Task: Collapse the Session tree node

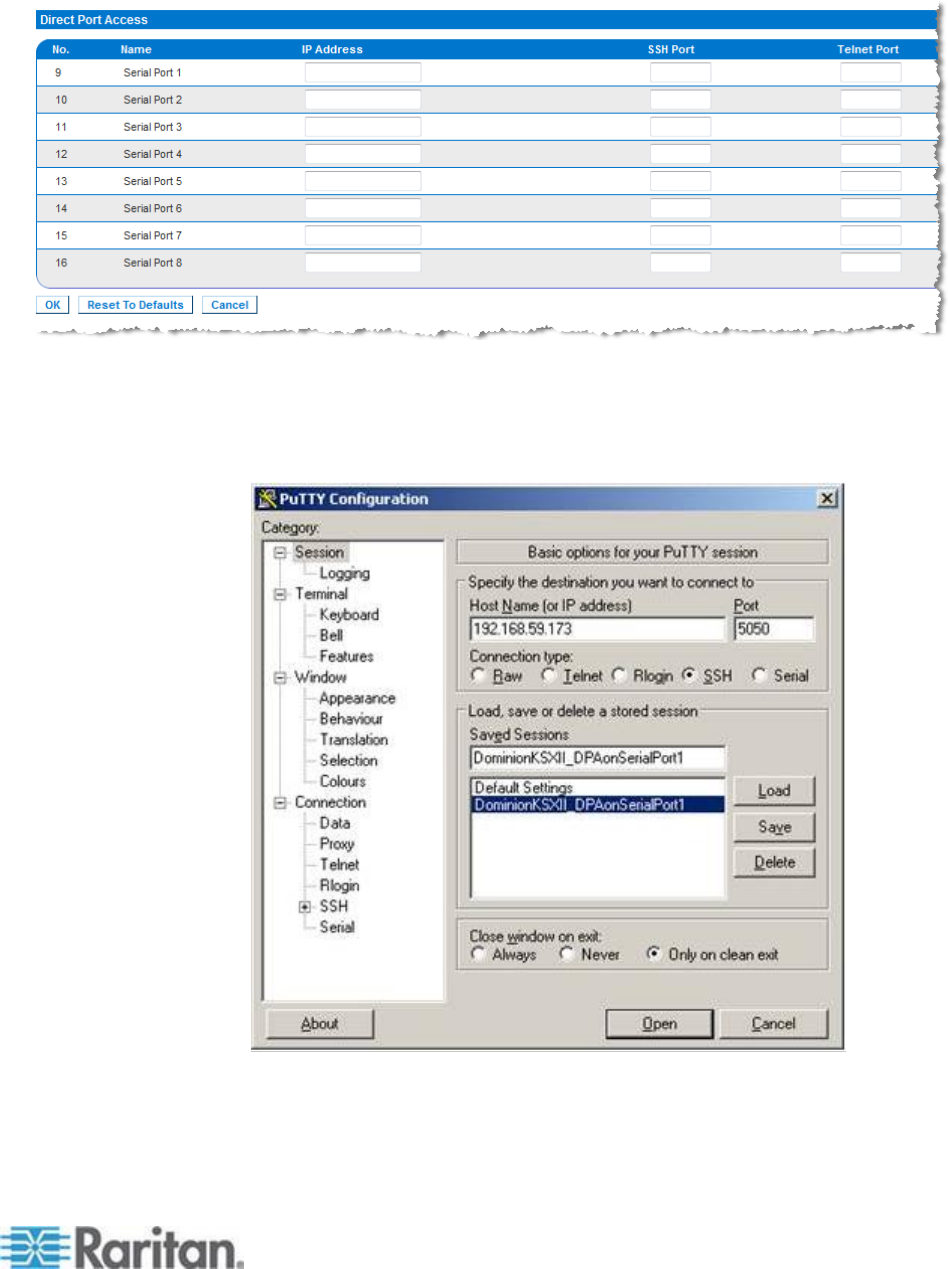Action: click(x=280, y=552)
